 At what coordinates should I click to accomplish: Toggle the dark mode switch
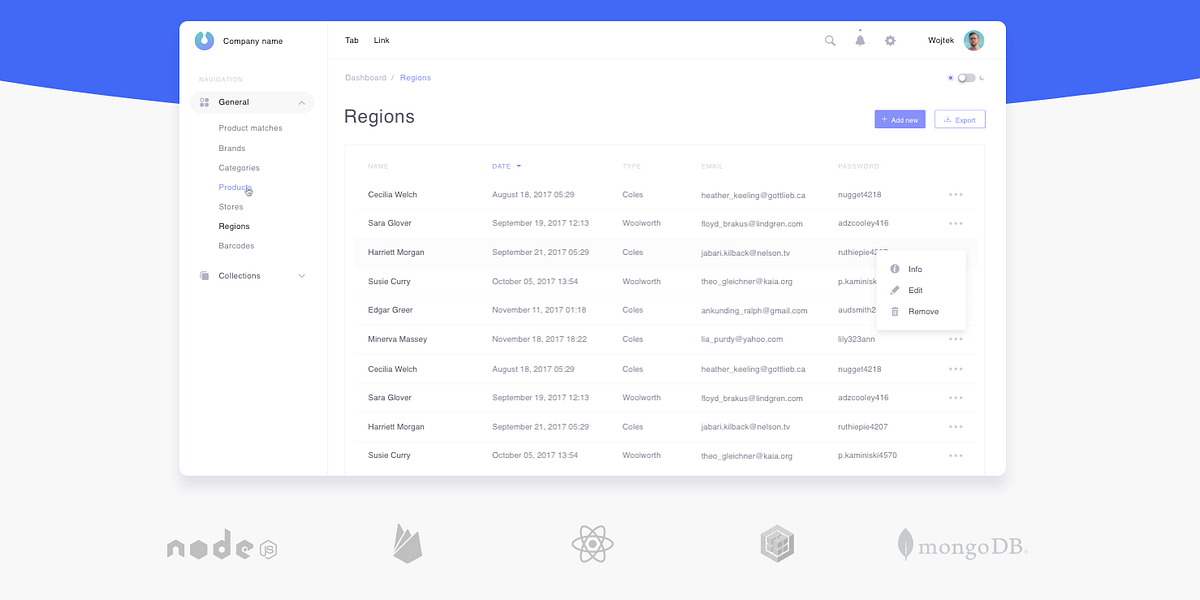[x=966, y=77]
